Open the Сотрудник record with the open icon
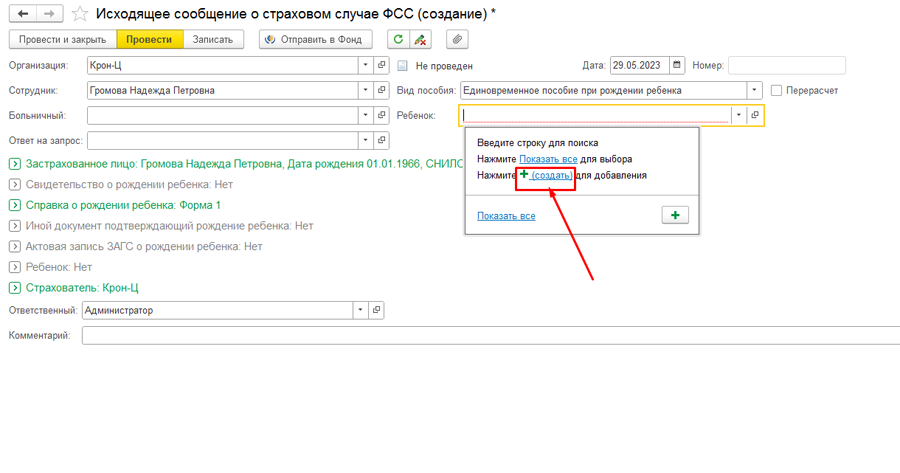900x473 pixels. pyautogui.click(x=381, y=91)
